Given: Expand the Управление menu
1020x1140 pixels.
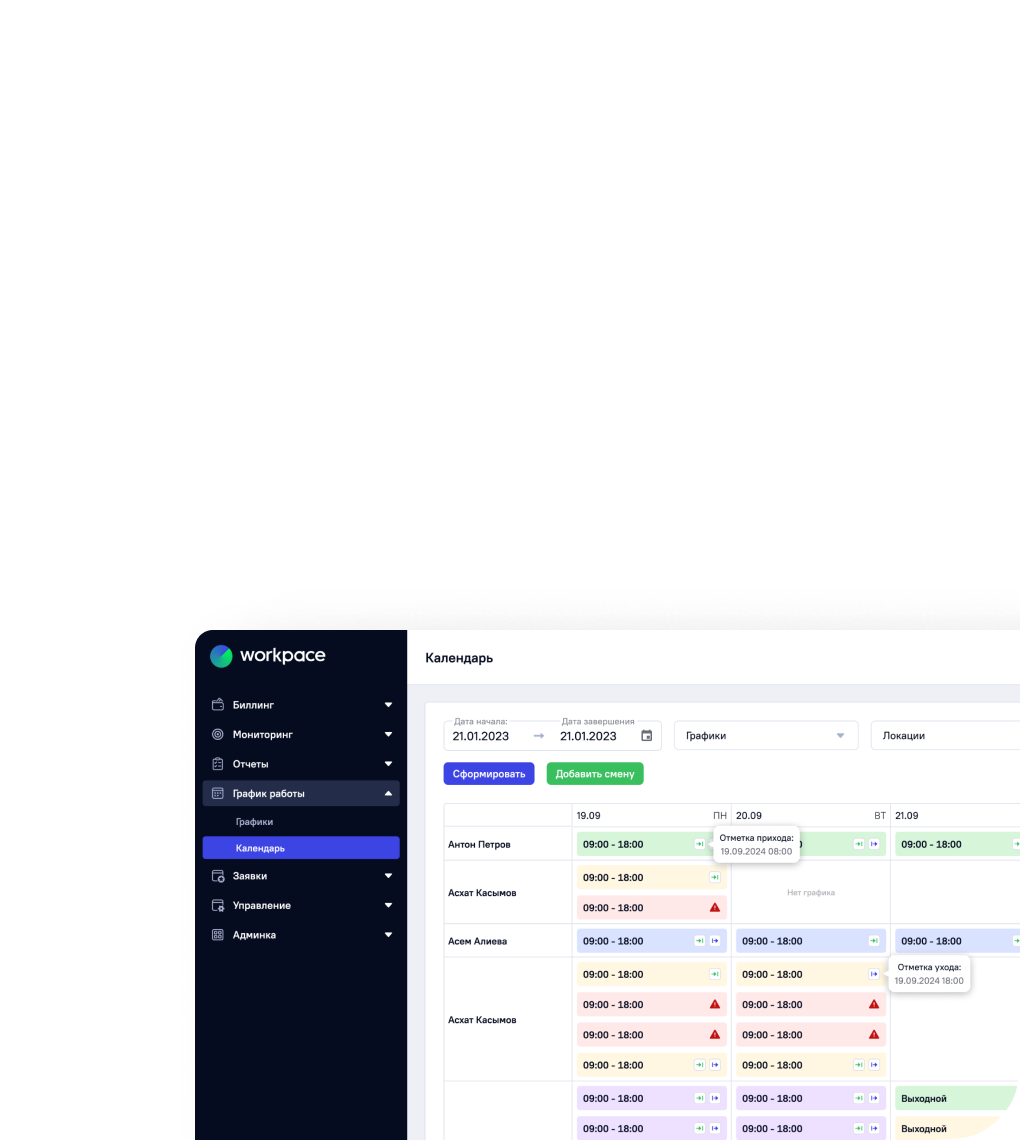Looking at the screenshot, I should tap(388, 906).
